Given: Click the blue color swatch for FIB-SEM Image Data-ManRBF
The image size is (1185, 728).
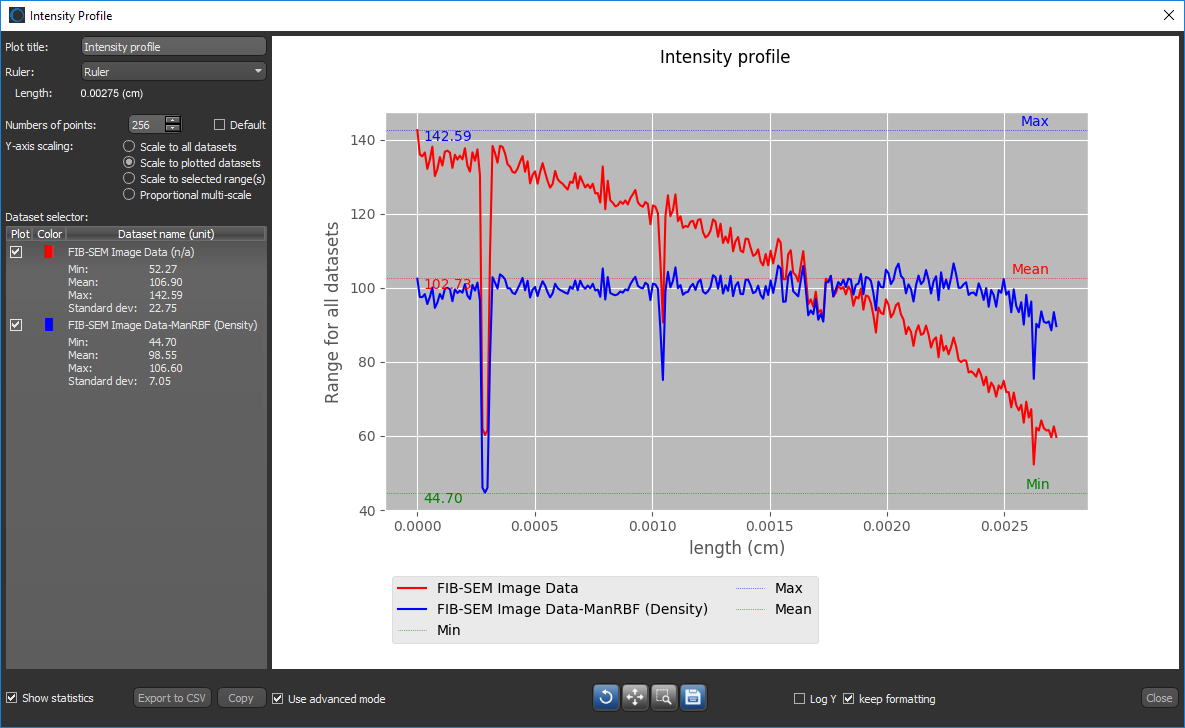Looking at the screenshot, I should tap(48, 324).
